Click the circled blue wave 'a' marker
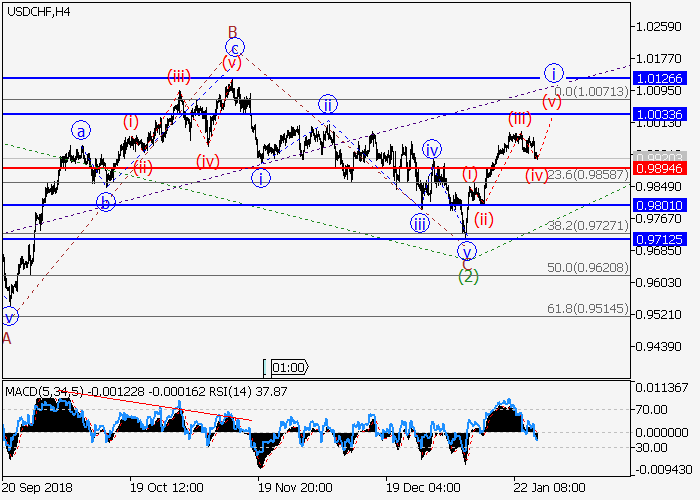Viewport: 700px width, 500px height. pyautogui.click(x=81, y=129)
